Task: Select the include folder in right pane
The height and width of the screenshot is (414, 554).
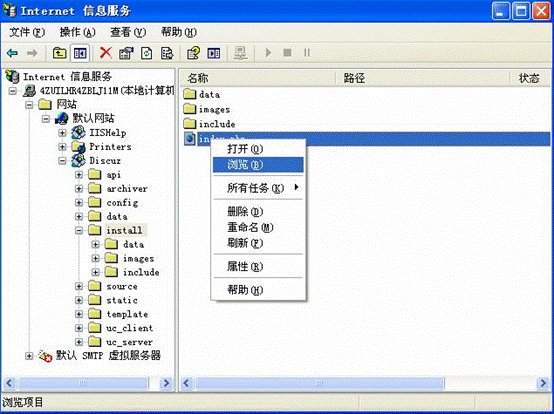Action: tap(209, 124)
